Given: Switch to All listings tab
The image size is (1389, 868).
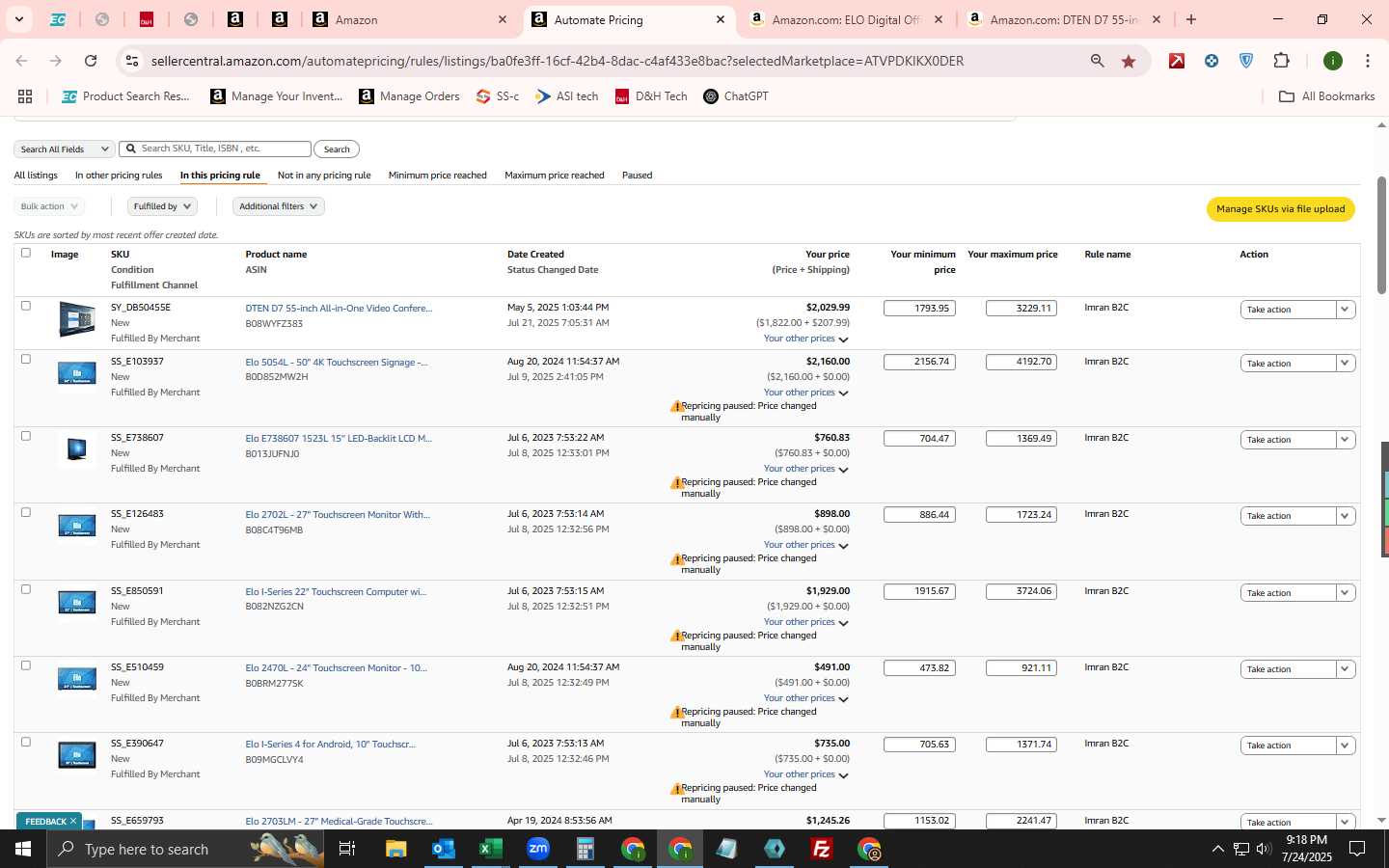Looking at the screenshot, I should (x=36, y=176).
